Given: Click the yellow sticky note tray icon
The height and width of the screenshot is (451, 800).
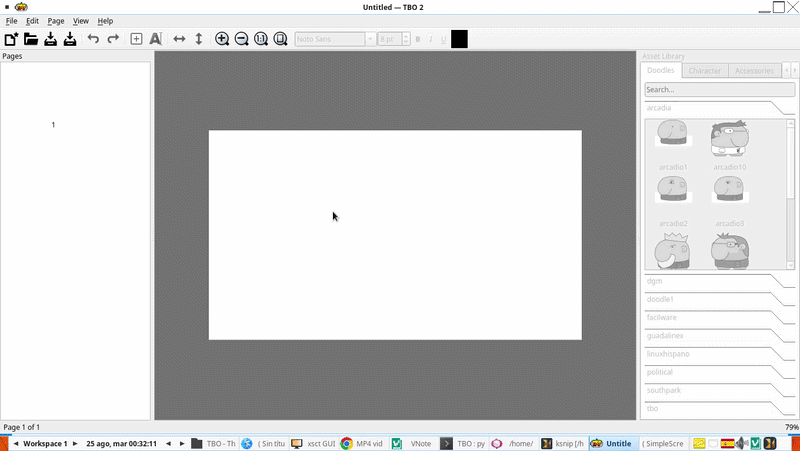Looking at the screenshot, I should tap(698, 443).
